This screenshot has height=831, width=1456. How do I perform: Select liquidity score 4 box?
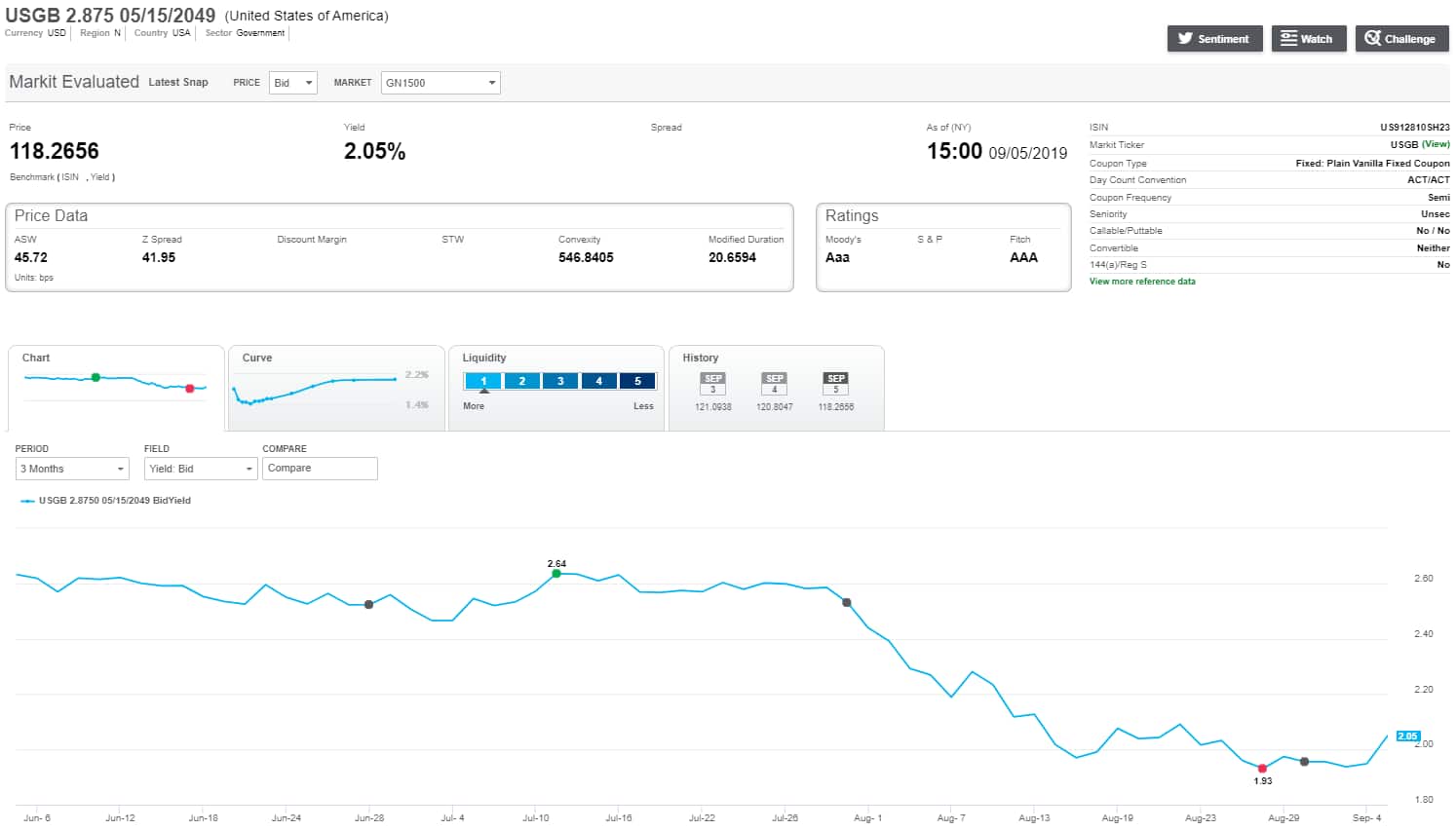[598, 381]
